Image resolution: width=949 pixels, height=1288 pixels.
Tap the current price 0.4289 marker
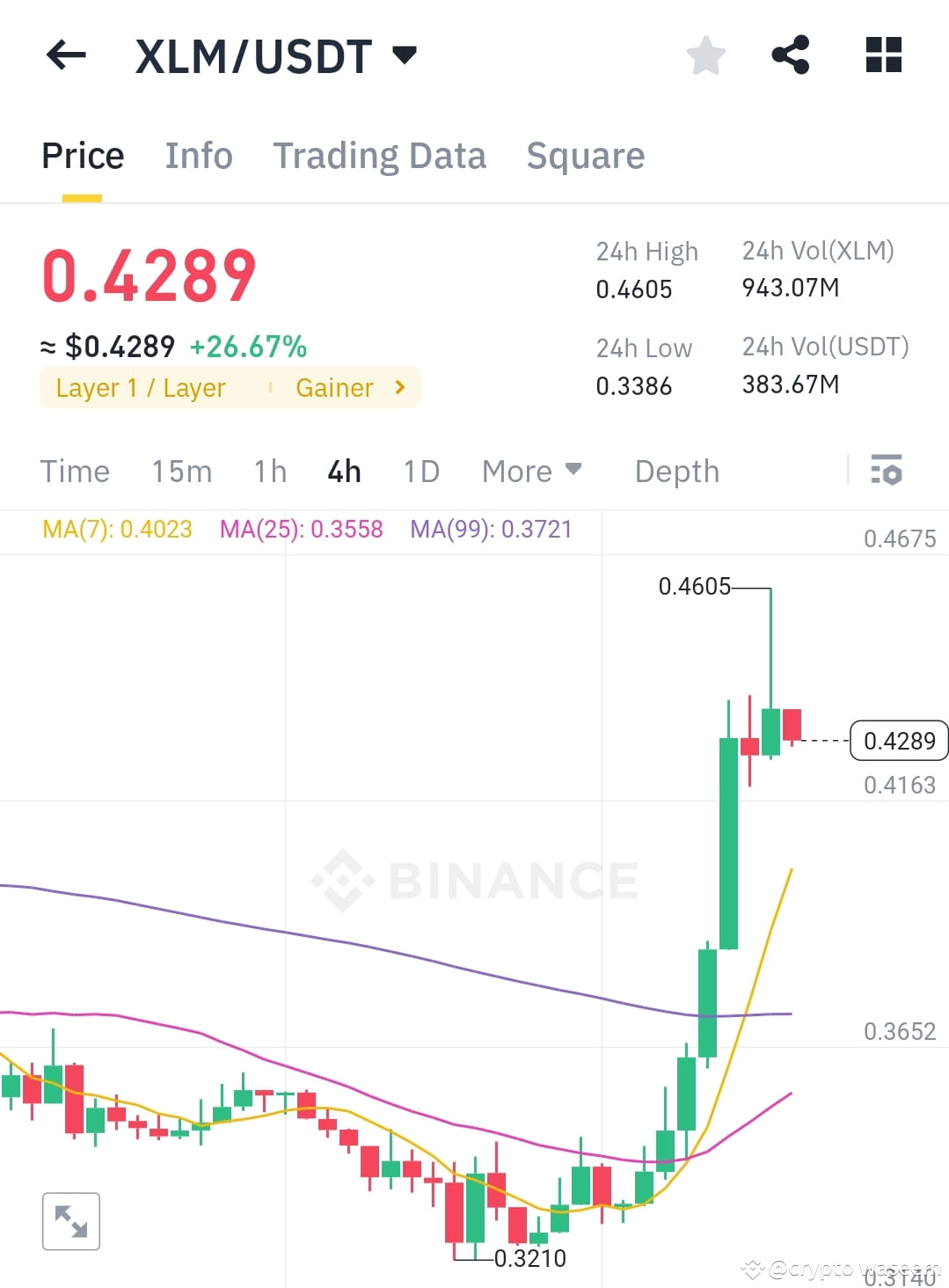click(898, 741)
